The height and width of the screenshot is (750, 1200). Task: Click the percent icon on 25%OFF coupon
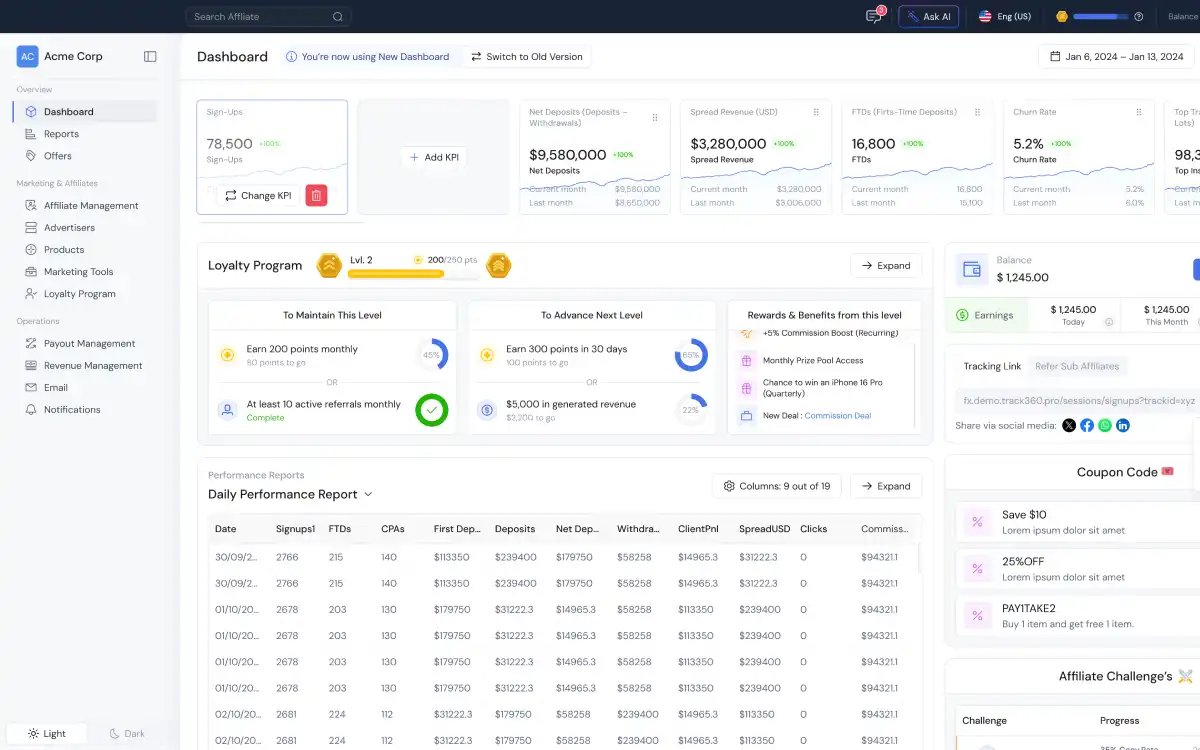(x=977, y=569)
